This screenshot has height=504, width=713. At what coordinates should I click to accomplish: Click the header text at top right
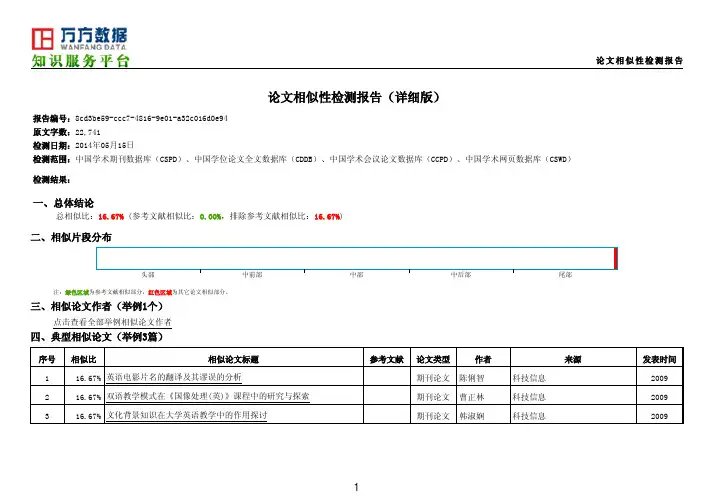coord(638,61)
